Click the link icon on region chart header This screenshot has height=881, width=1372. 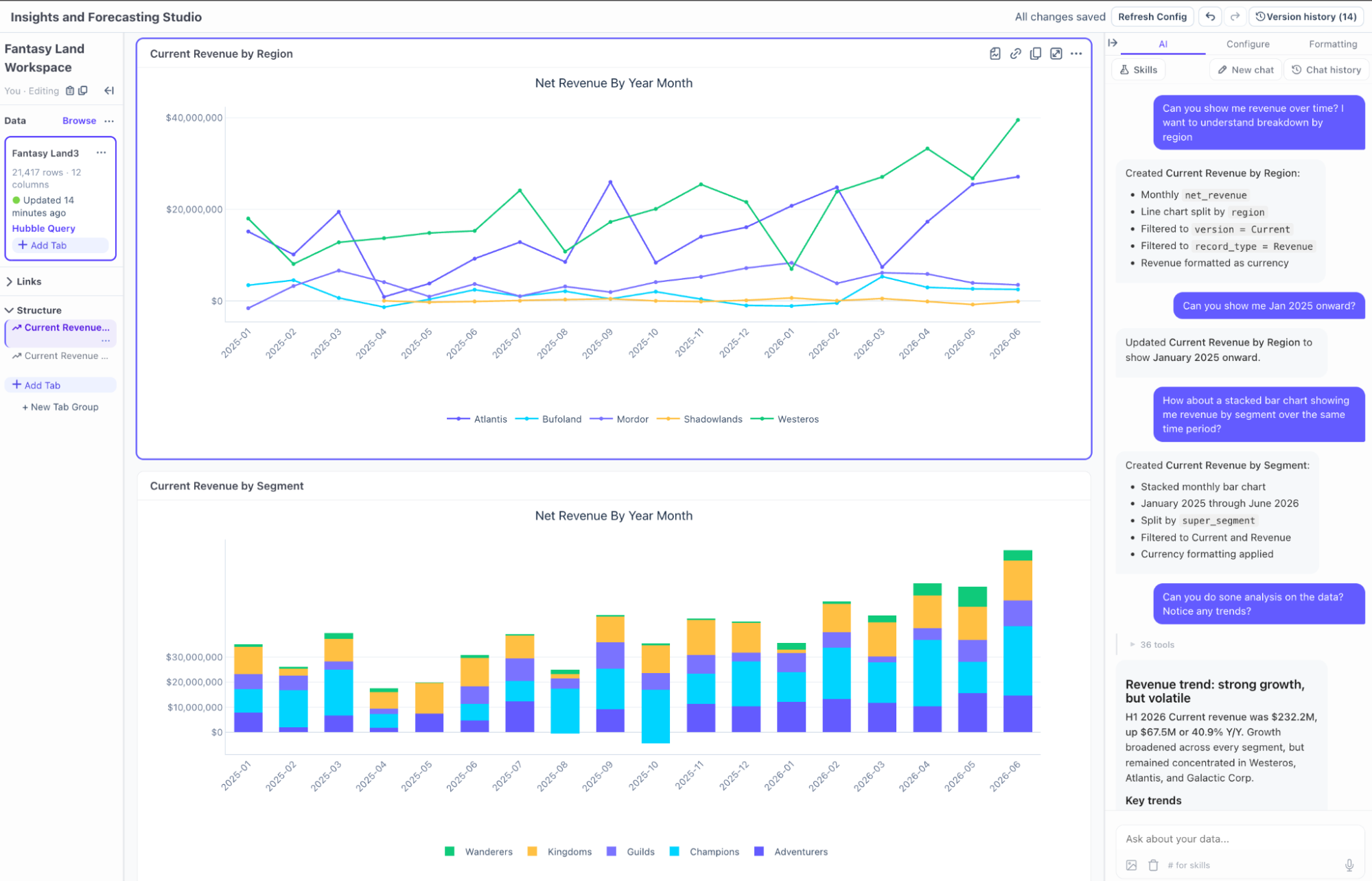1015,54
